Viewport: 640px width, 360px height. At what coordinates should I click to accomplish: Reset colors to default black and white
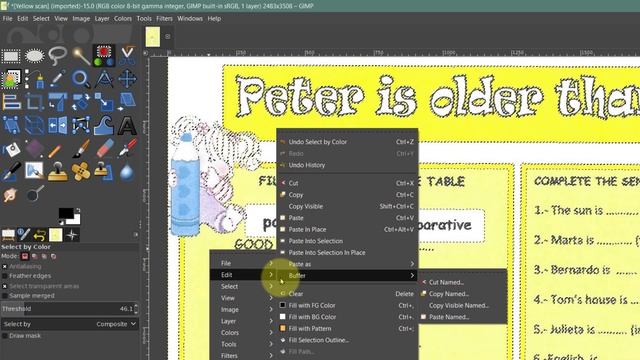tap(61, 222)
